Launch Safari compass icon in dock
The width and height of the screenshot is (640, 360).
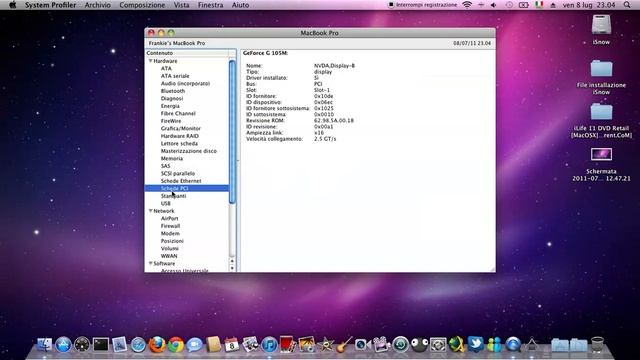138,345
